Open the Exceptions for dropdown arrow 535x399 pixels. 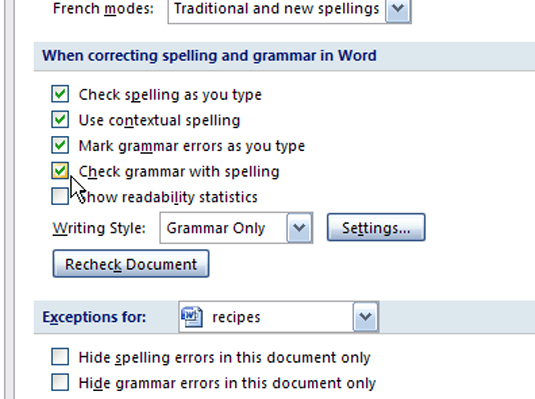[365, 317]
